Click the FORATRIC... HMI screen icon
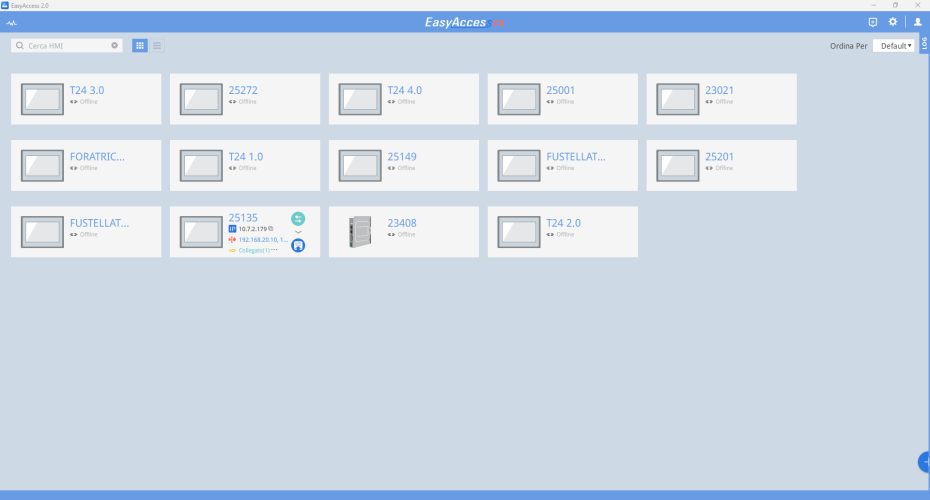Viewport: 930px width, 500px height. (42, 165)
